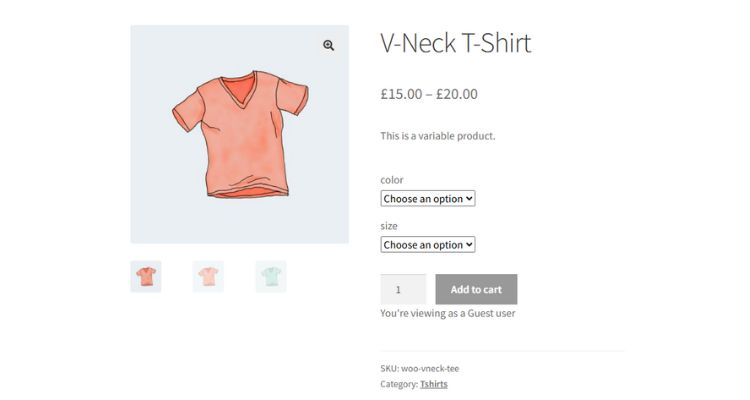Click the SKU woo-vneck-tee text
The image size is (750, 400).
tap(420, 368)
